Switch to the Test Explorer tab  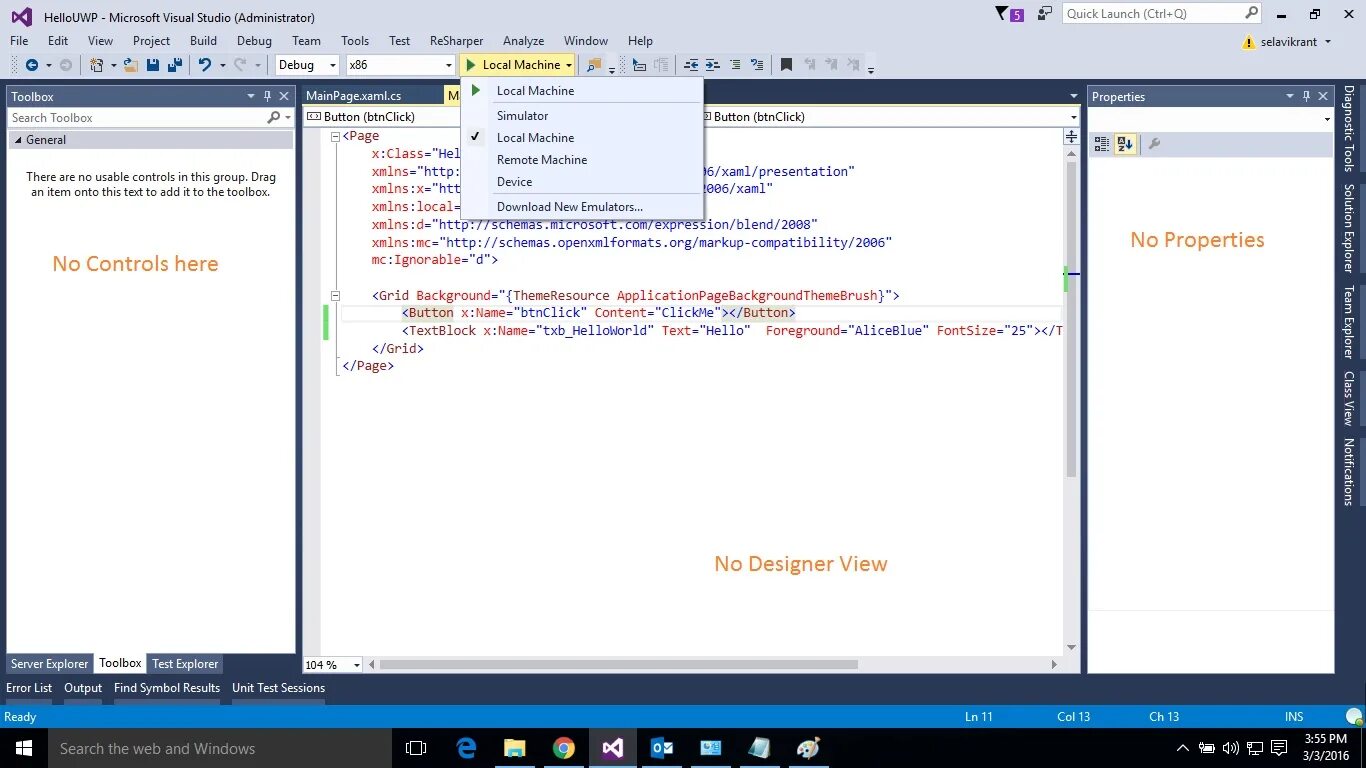click(x=185, y=664)
